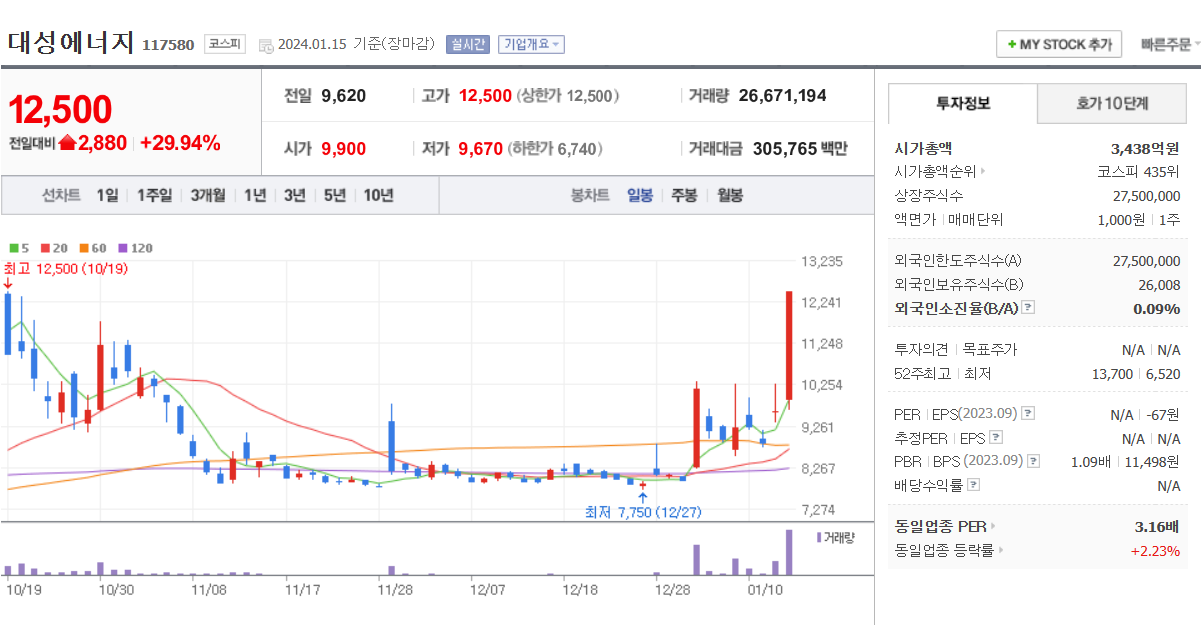
Task: Select the 1년 line chart period
Action: click(x=255, y=195)
